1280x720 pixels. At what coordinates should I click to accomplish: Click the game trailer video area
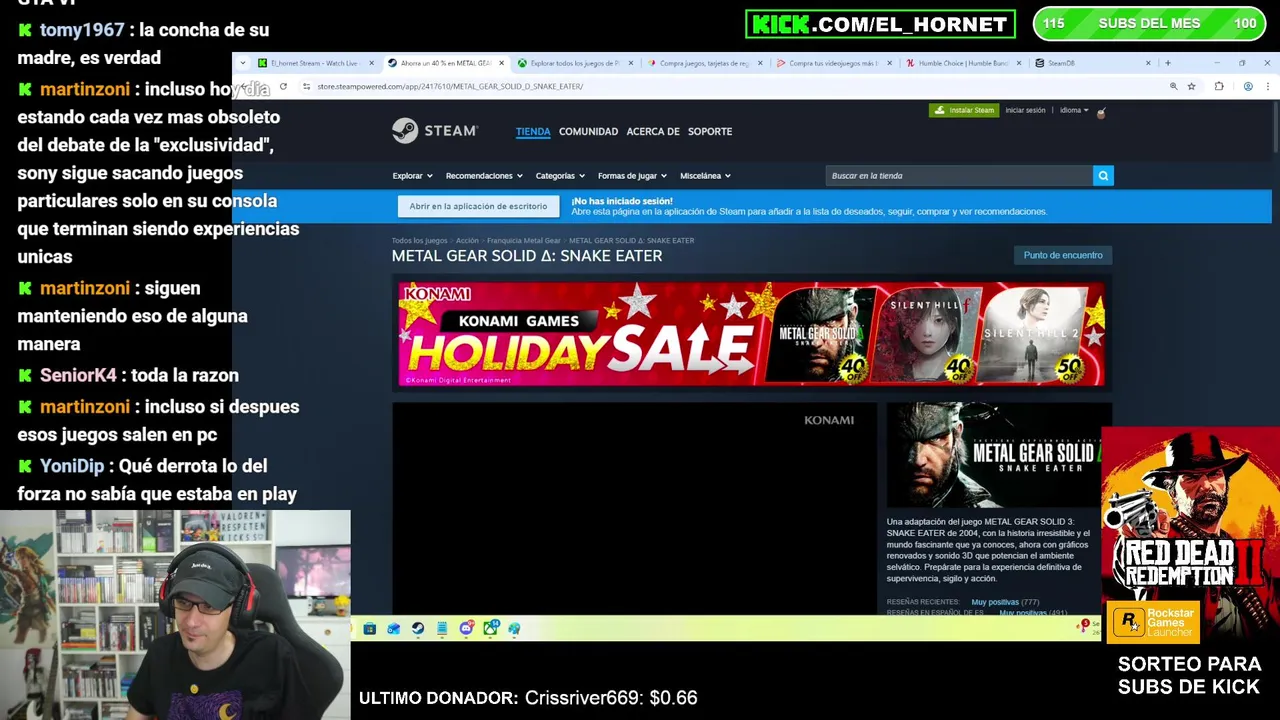click(x=634, y=508)
